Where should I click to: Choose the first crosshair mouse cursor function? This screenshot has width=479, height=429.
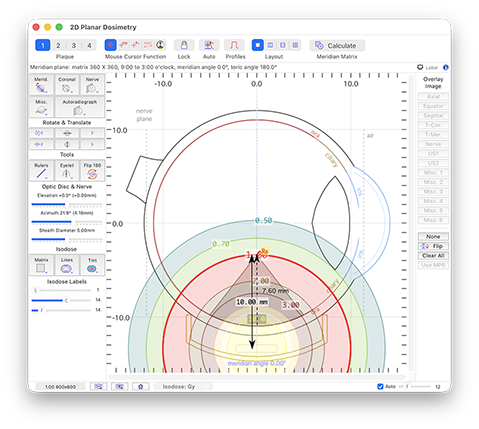click(110, 45)
